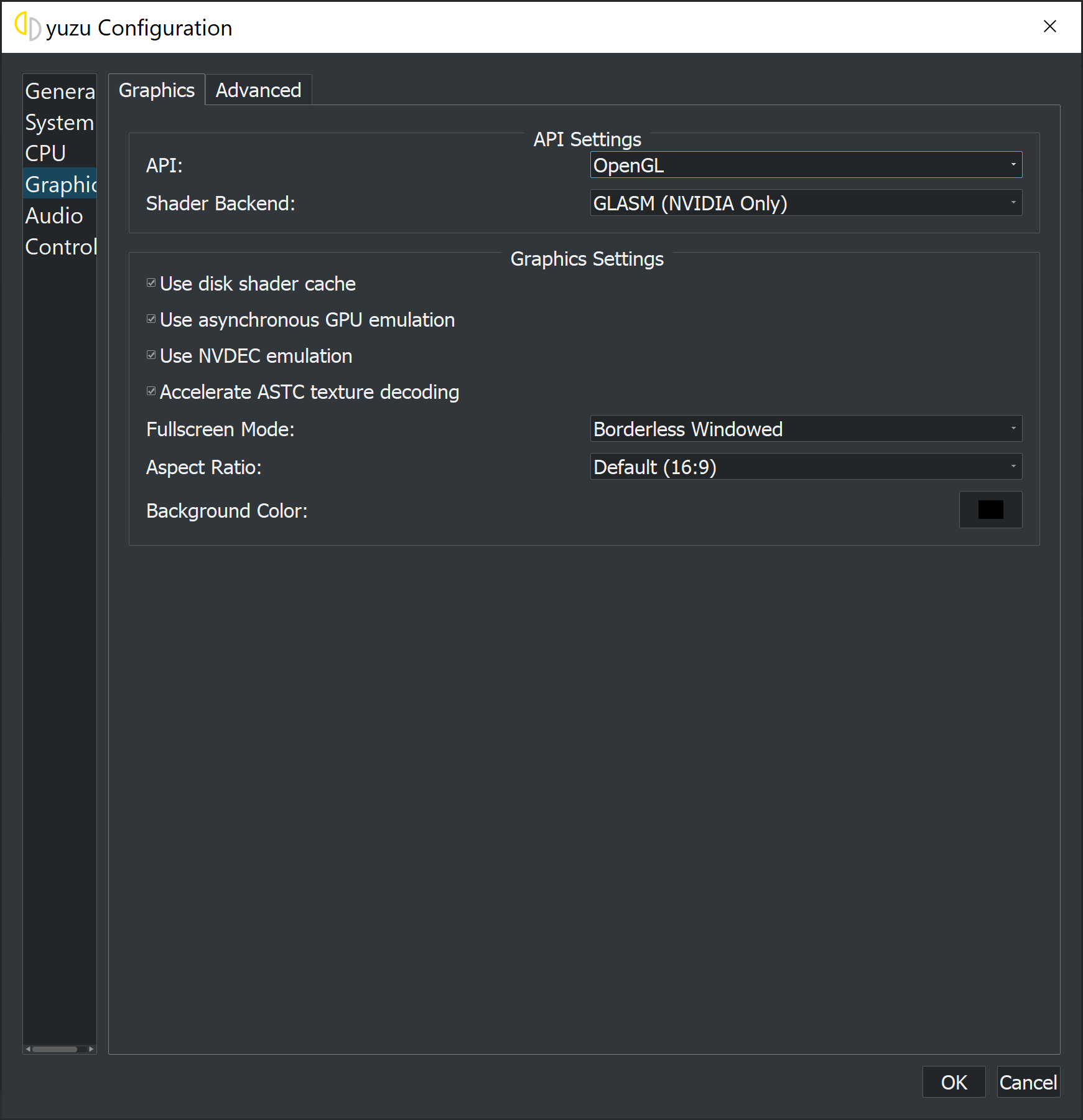Open the Fullscreen Mode dropdown
The height and width of the screenshot is (1120, 1083).
tap(806, 429)
